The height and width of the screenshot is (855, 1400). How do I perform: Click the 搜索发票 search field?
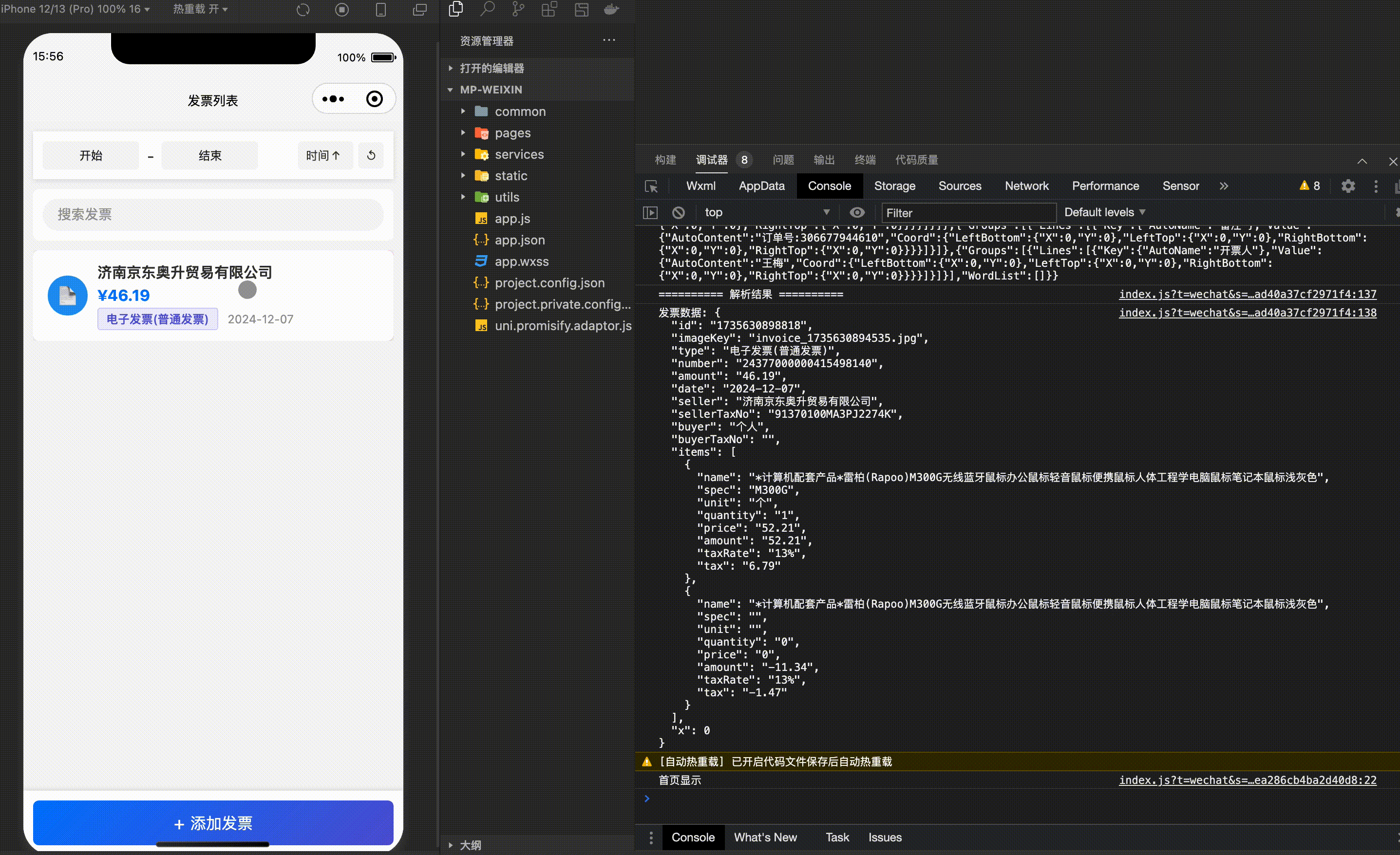[x=213, y=214]
